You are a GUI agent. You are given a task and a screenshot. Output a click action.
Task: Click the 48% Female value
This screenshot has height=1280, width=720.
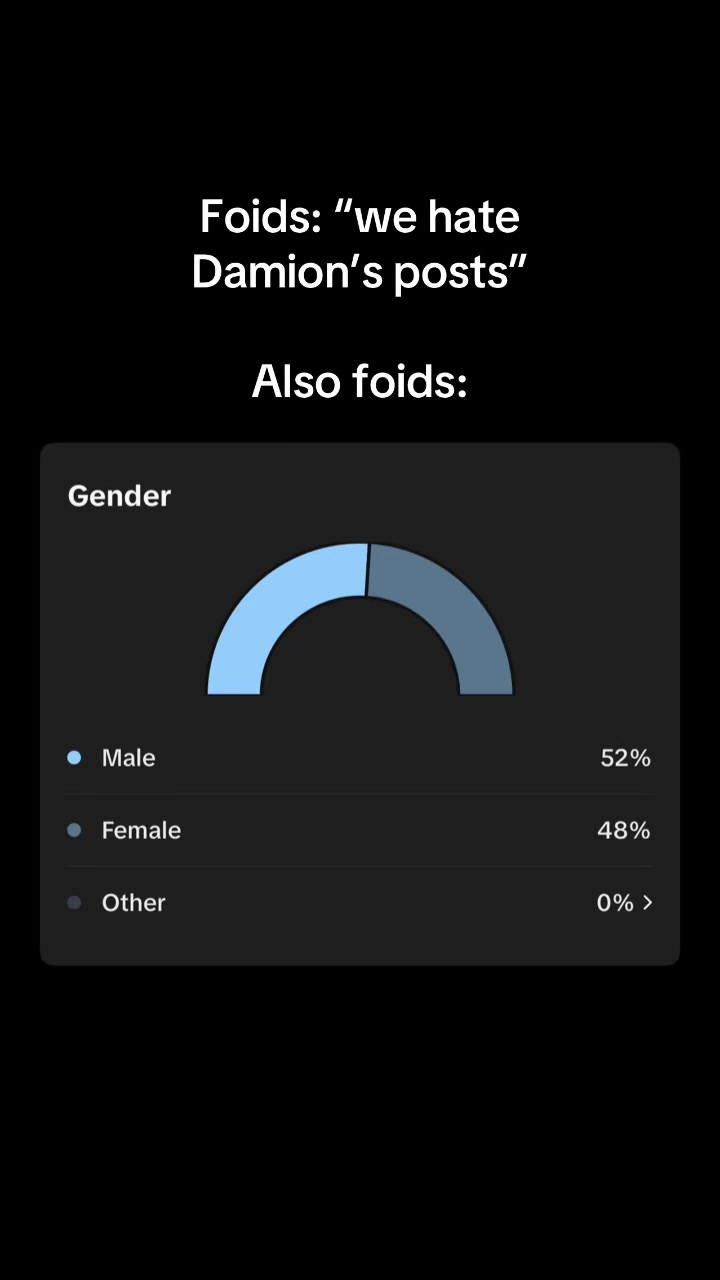624,830
